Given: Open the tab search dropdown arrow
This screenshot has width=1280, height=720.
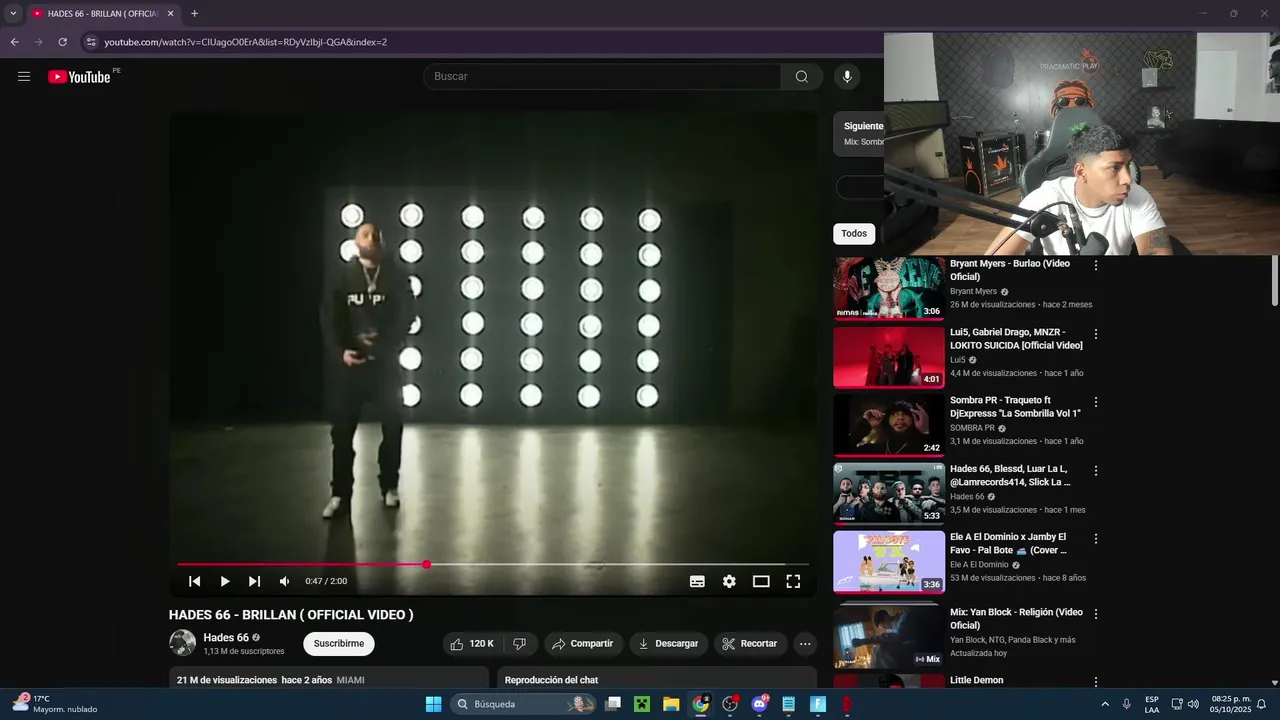Looking at the screenshot, I should (x=13, y=14).
